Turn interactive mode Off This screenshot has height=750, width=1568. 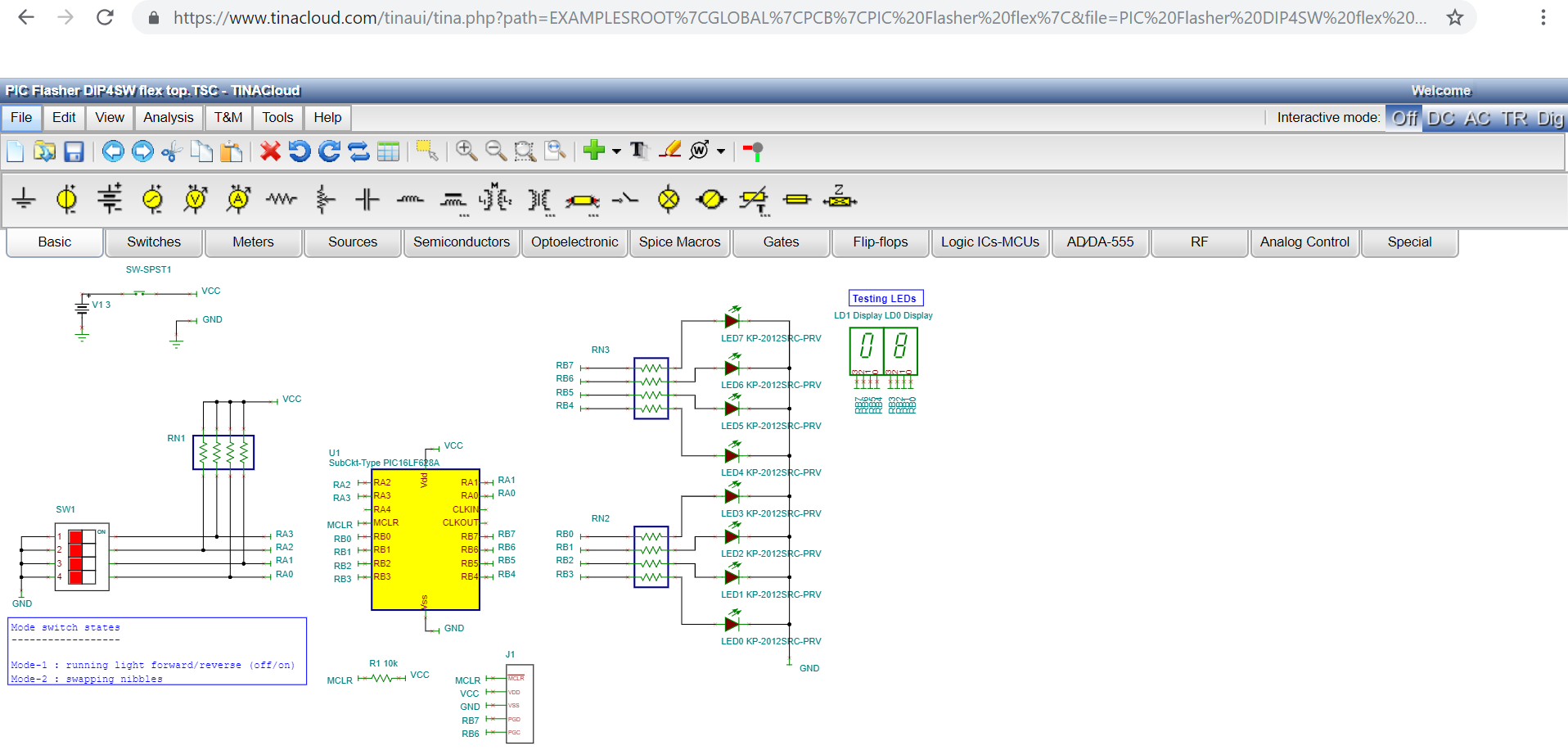click(x=1404, y=118)
